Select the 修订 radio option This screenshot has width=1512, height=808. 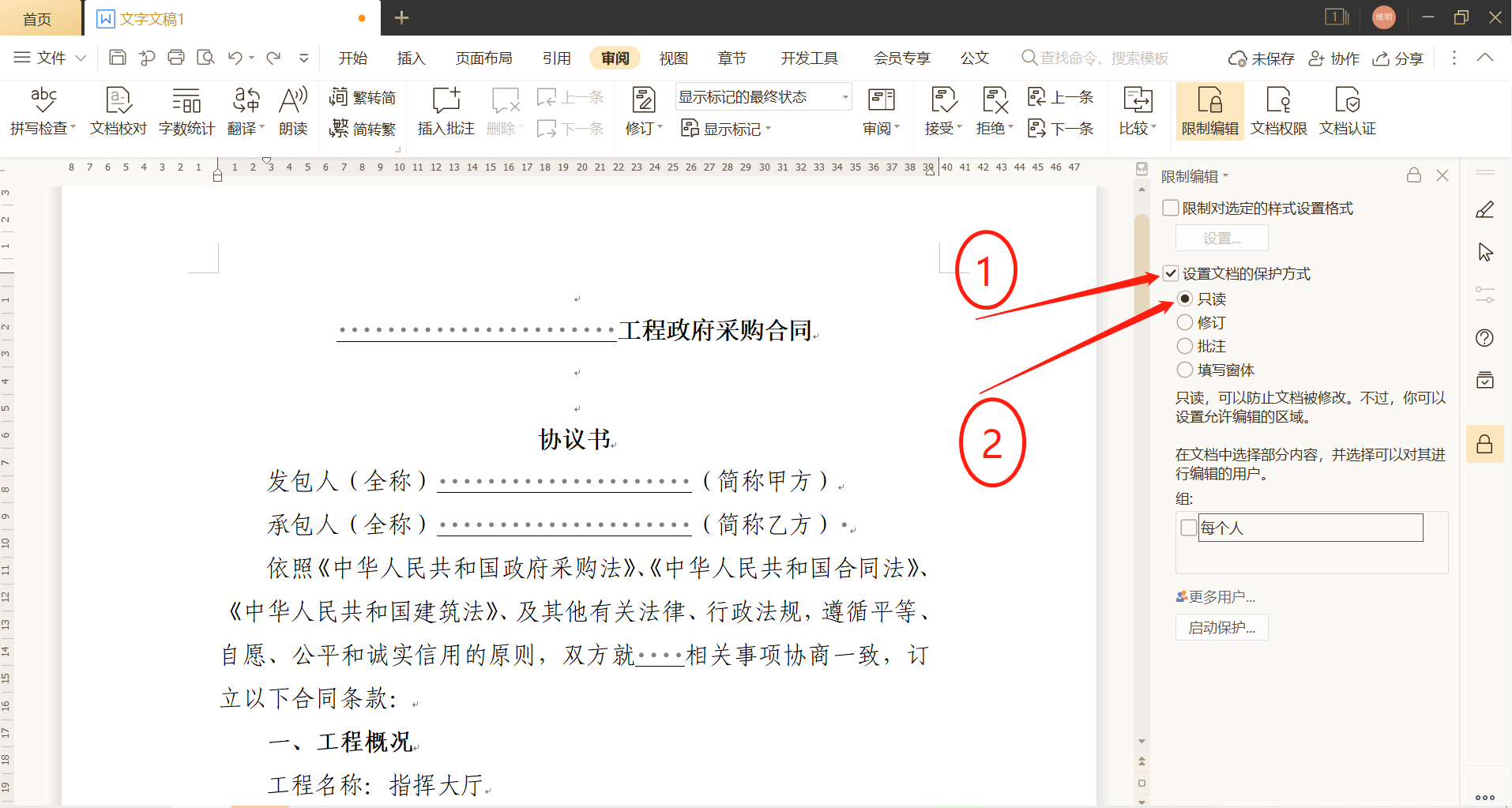pyautogui.click(x=1185, y=322)
